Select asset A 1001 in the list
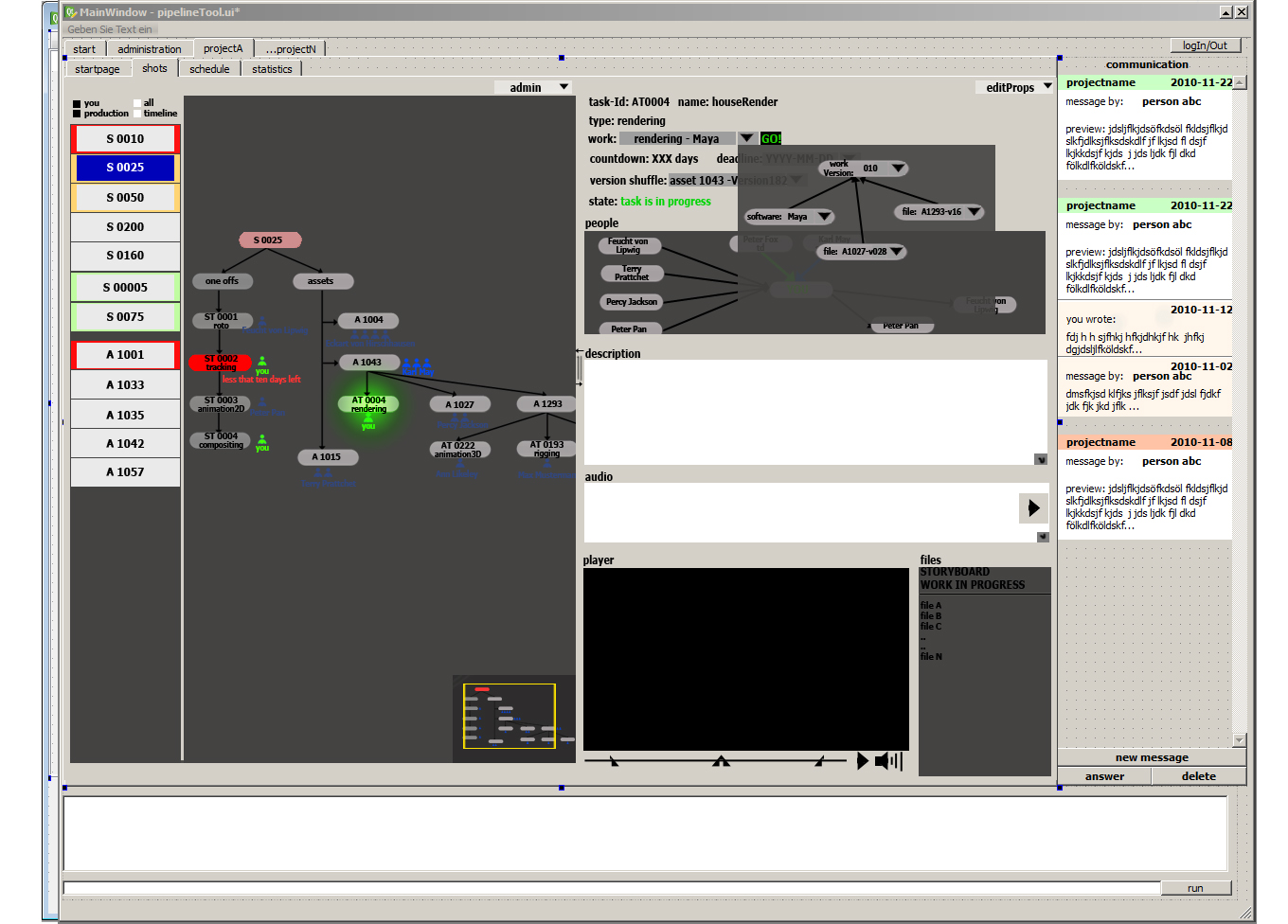The image size is (1288, 924). point(125,355)
